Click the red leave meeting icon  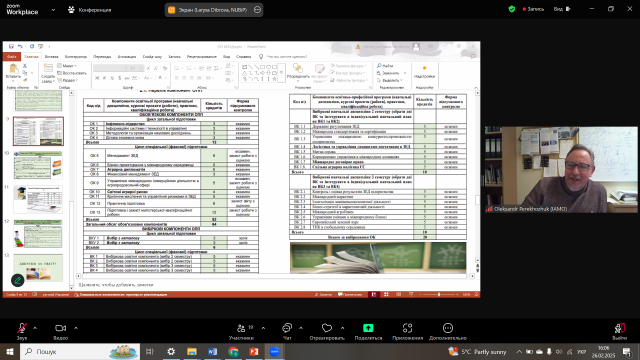point(620,328)
